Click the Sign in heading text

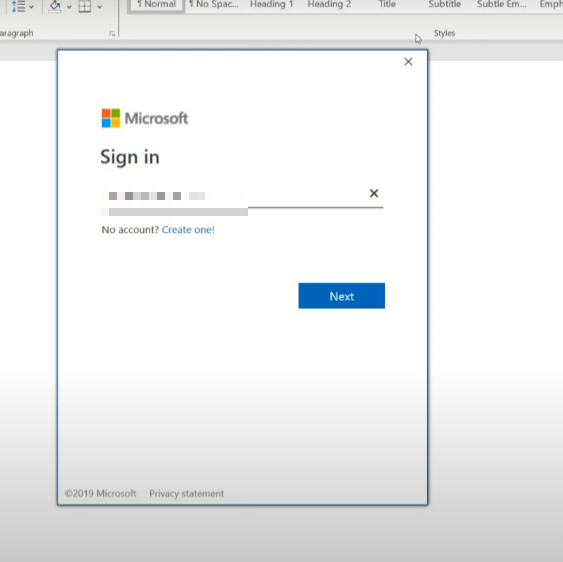(x=130, y=157)
